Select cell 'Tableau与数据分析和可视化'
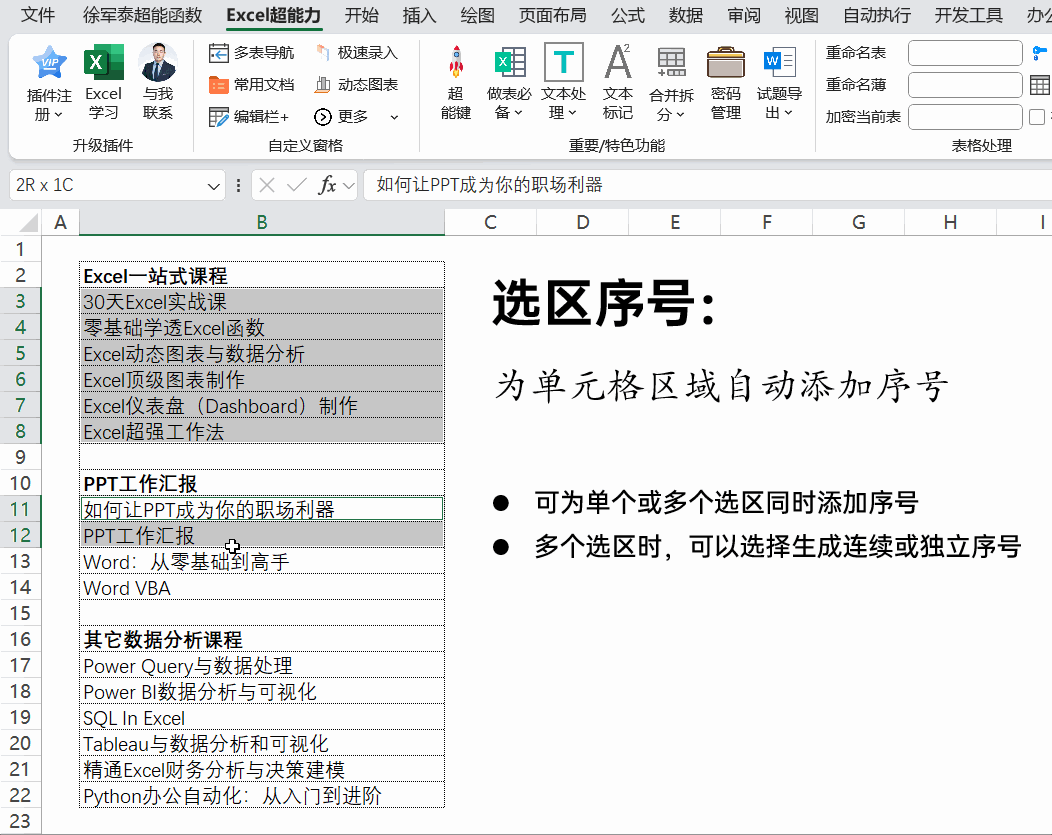This screenshot has height=835, width=1052. point(262,743)
